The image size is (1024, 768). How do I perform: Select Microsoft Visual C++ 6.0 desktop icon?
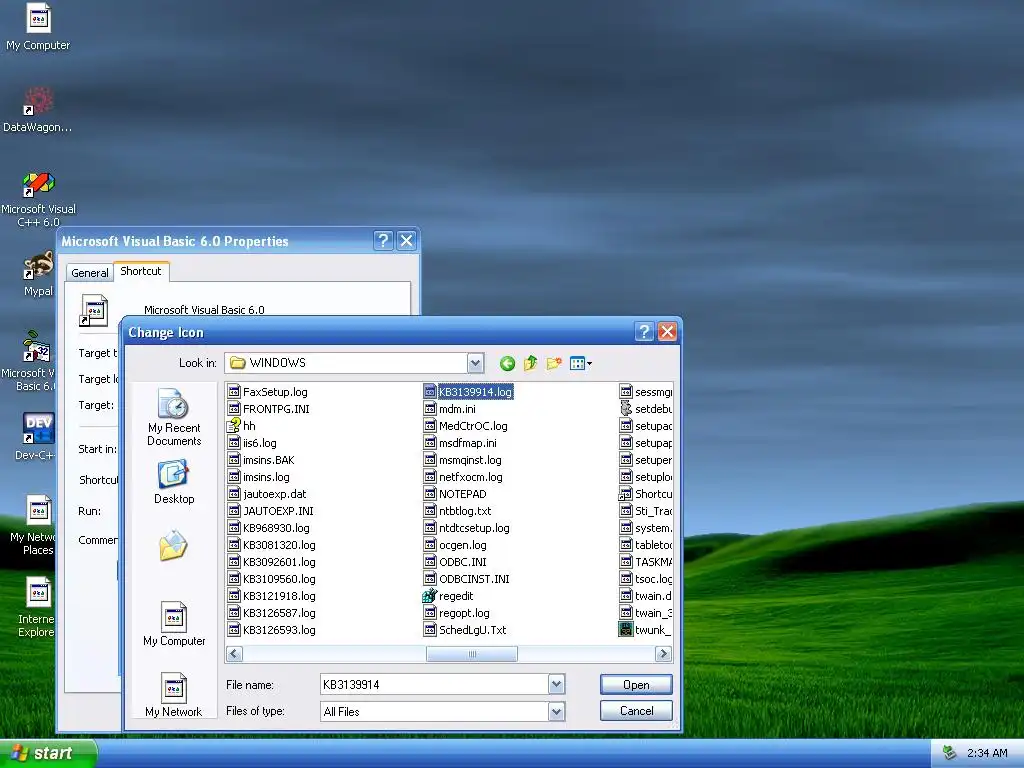(38, 199)
